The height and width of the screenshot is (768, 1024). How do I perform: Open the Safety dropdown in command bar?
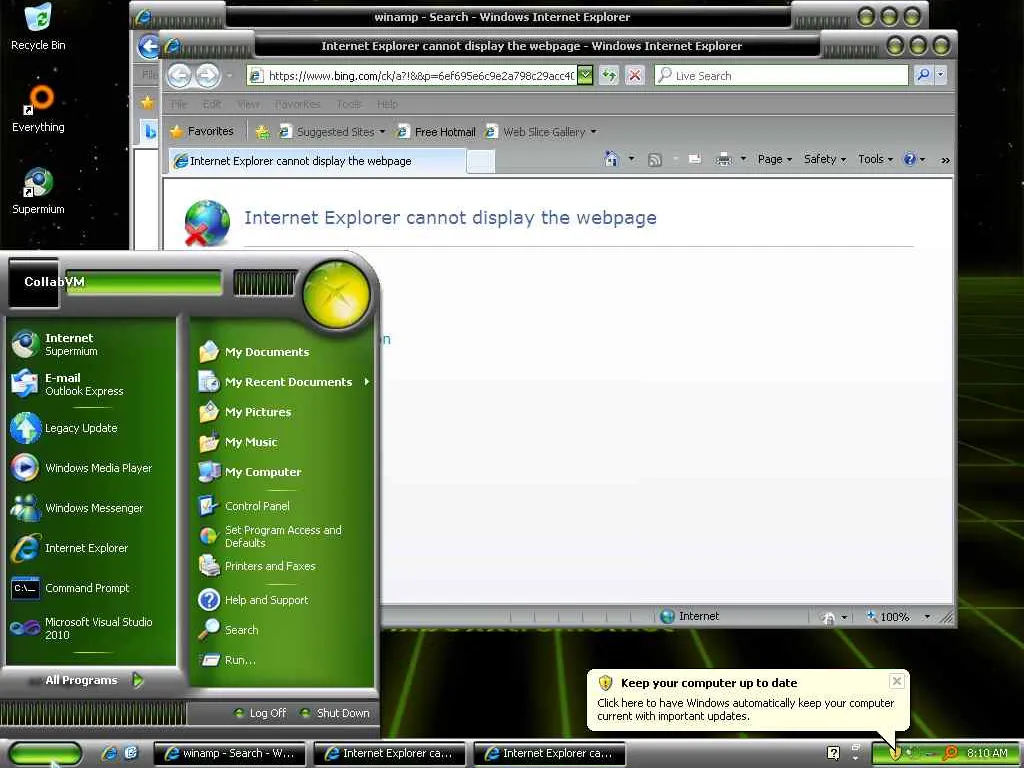824,159
